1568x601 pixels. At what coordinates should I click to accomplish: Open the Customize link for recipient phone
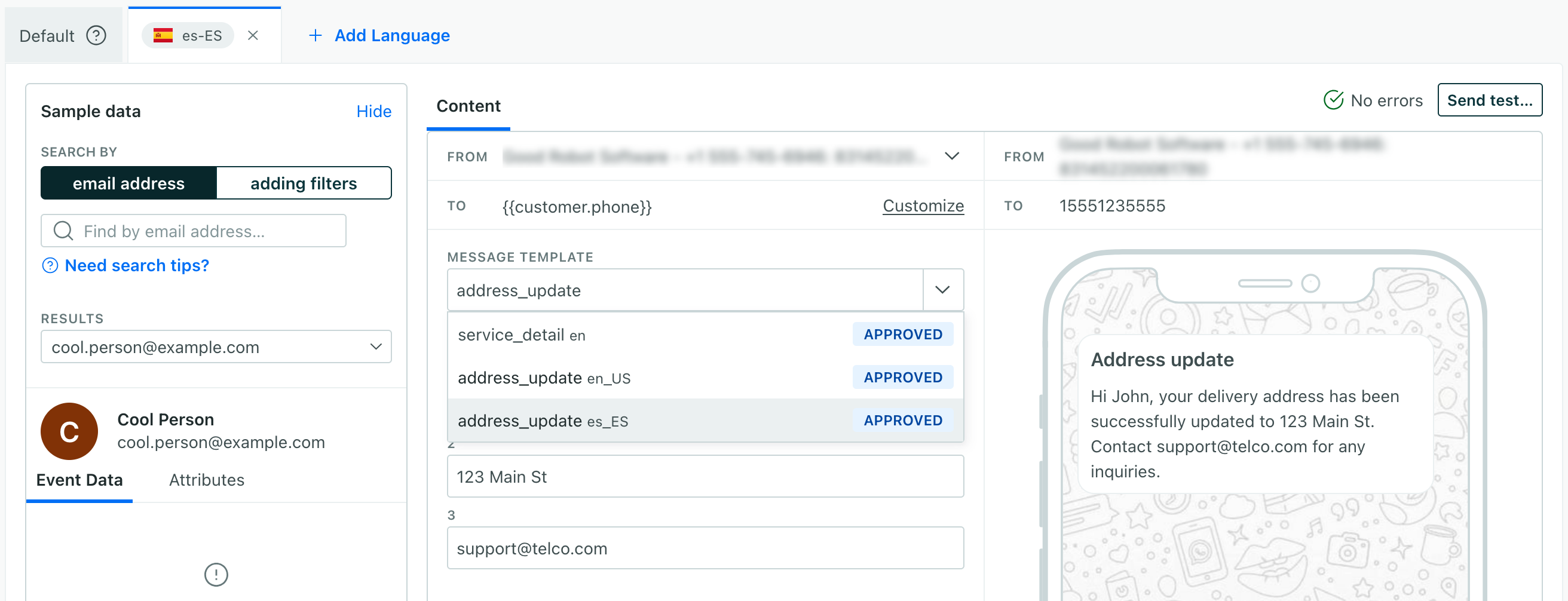(x=923, y=206)
